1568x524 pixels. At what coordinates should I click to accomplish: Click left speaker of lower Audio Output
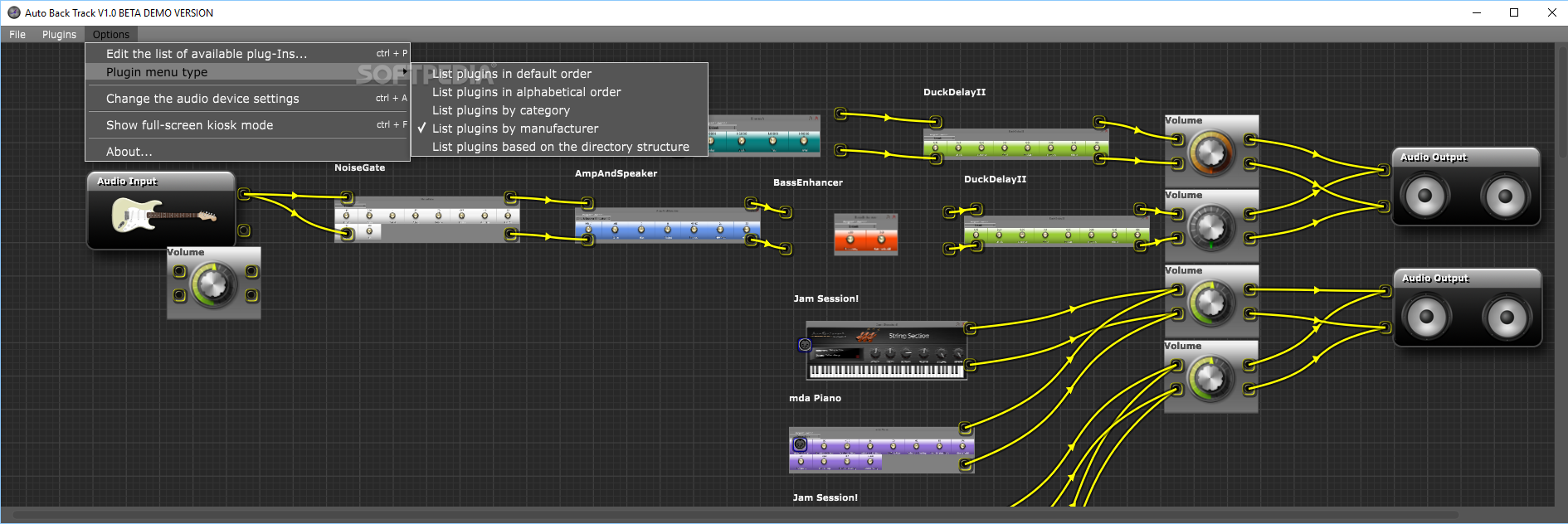(x=1426, y=317)
